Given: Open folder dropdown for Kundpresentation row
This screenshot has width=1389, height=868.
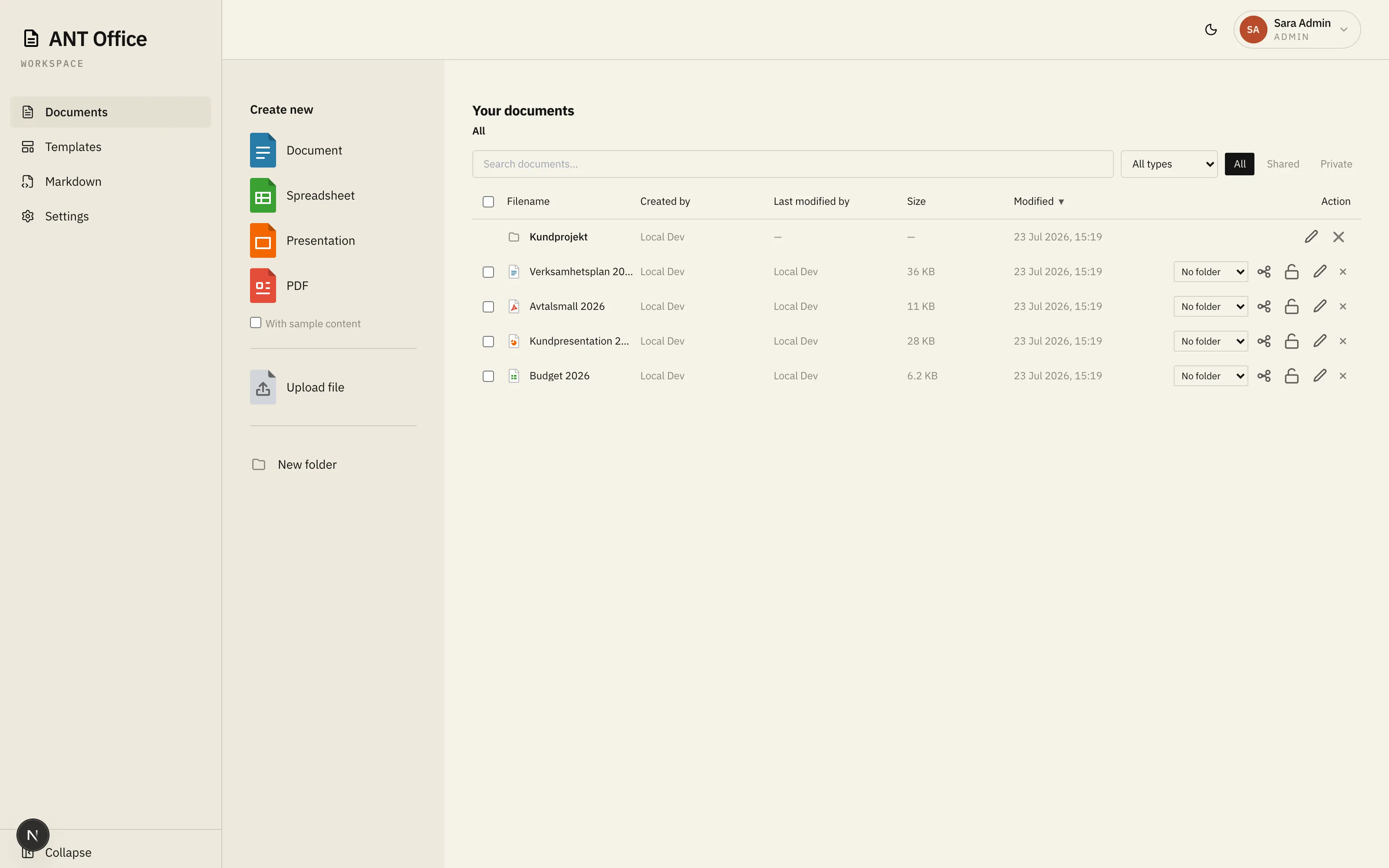Looking at the screenshot, I should 1211,341.
